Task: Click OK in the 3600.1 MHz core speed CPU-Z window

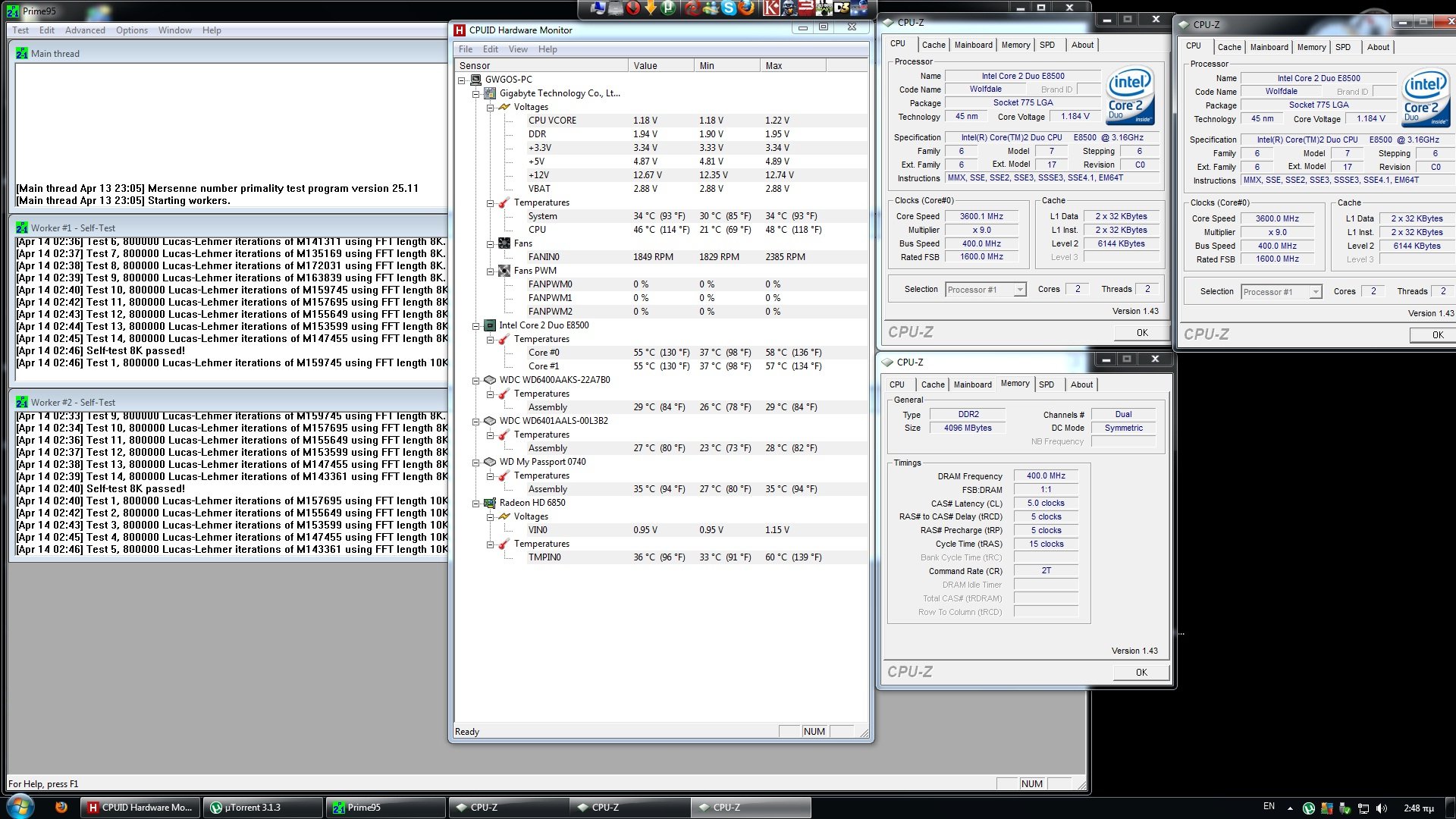Action: pos(1142,333)
